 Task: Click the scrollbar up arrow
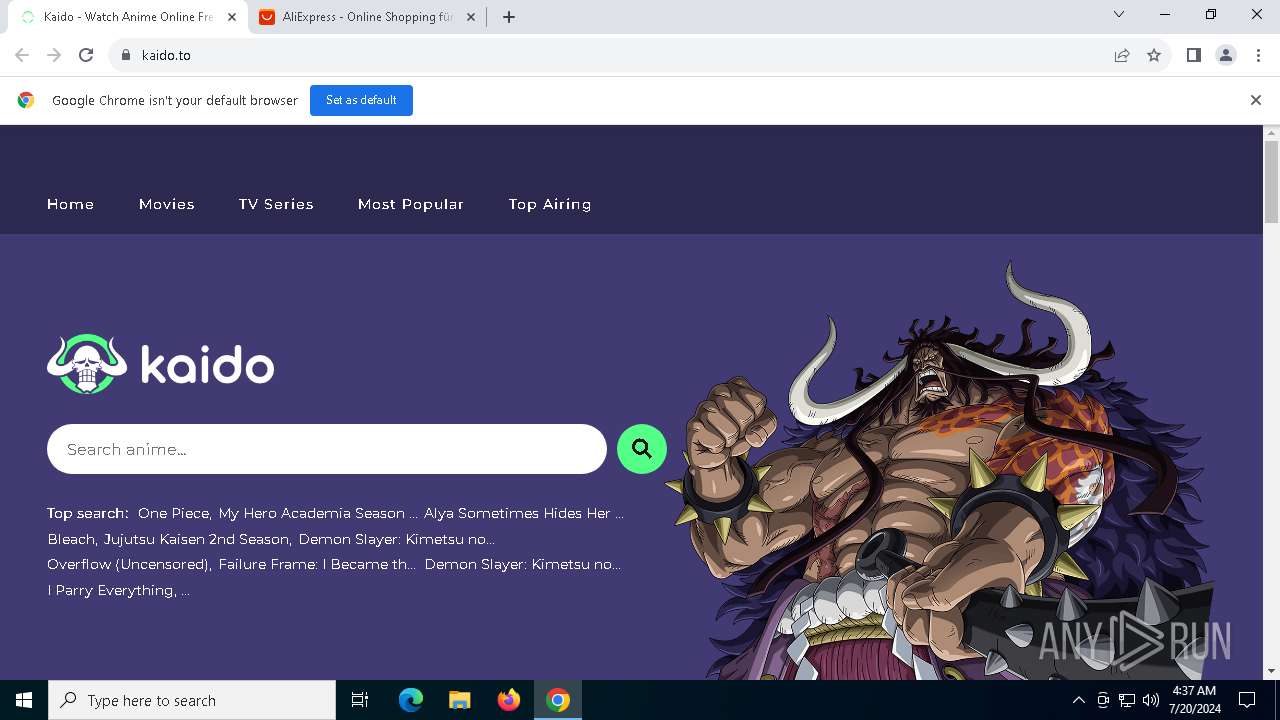1271,133
